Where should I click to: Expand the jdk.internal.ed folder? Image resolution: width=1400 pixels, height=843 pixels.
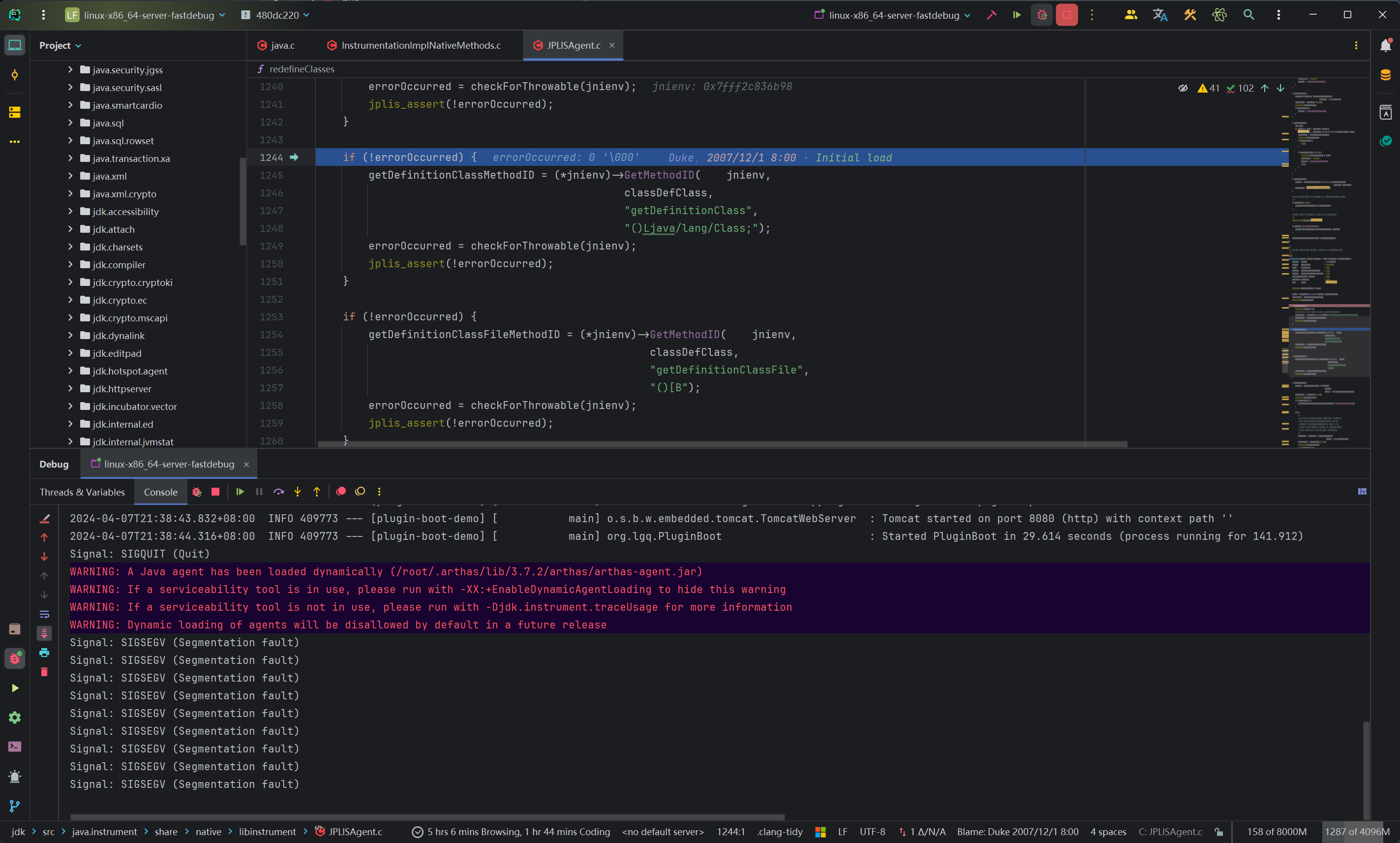tap(70, 424)
